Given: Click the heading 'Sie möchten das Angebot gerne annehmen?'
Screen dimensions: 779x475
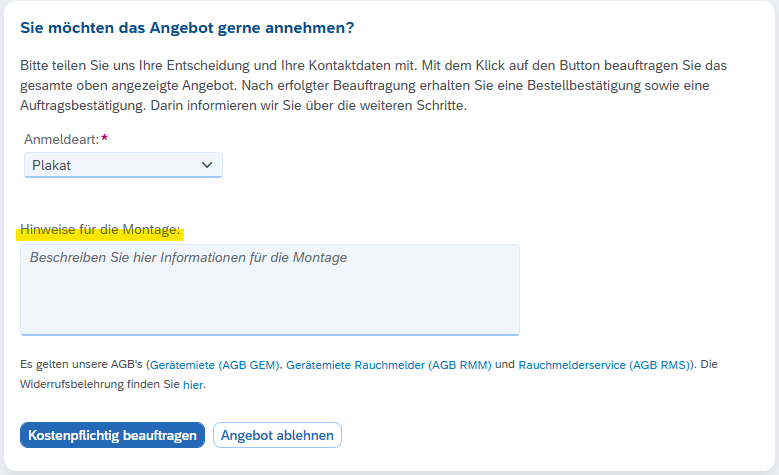Looking at the screenshot, I should pos(187,28).
